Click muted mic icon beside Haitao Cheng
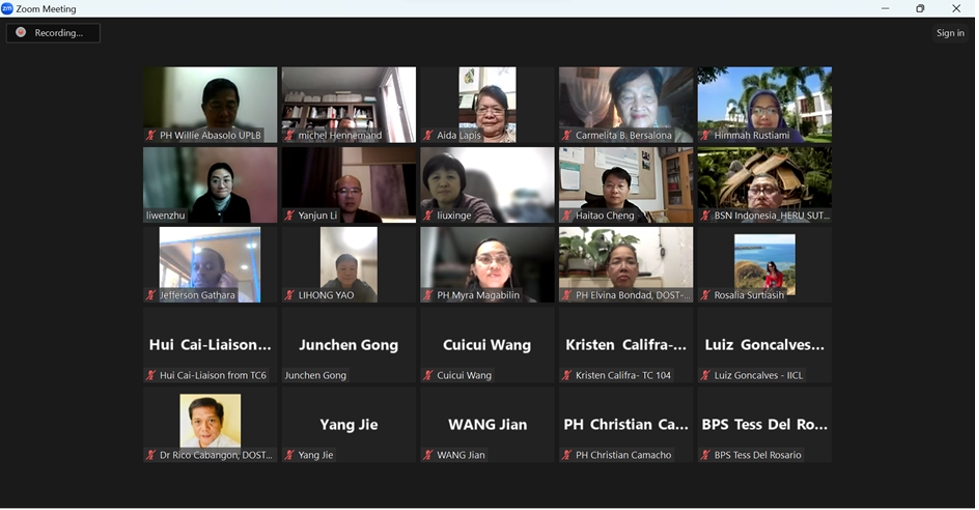 click(x=567, y=215)
